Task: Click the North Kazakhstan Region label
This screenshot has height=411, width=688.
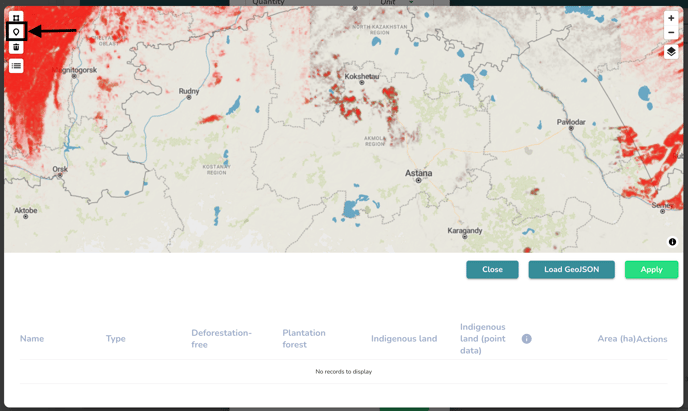Action: click(x=380, y=29)
